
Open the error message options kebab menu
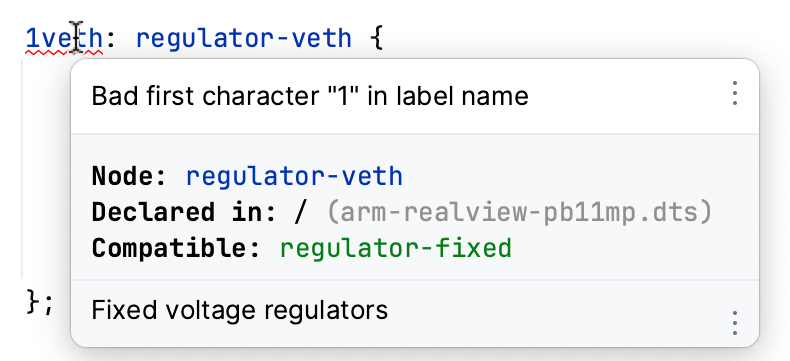tap(735, 94)
